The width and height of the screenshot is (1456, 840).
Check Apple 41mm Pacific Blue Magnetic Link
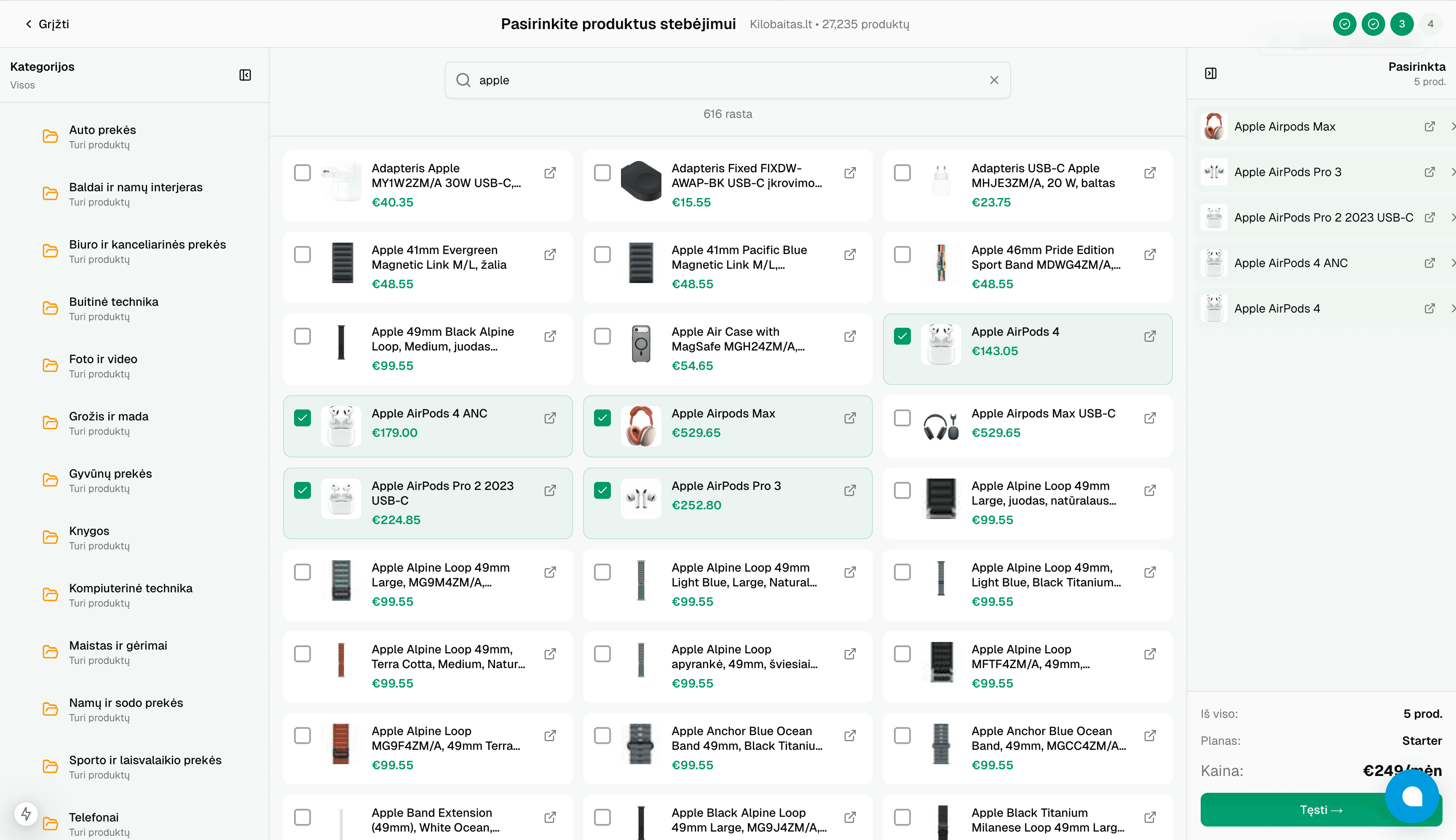point(602,254)
